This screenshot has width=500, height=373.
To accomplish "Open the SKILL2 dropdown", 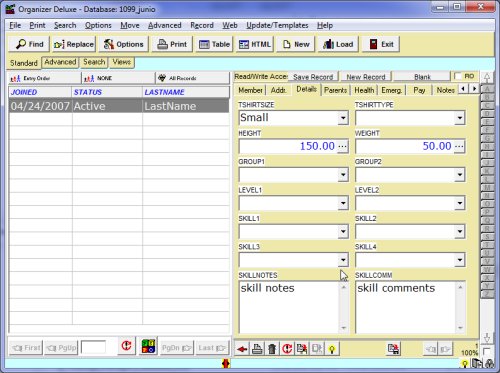I will coord(460,232).
